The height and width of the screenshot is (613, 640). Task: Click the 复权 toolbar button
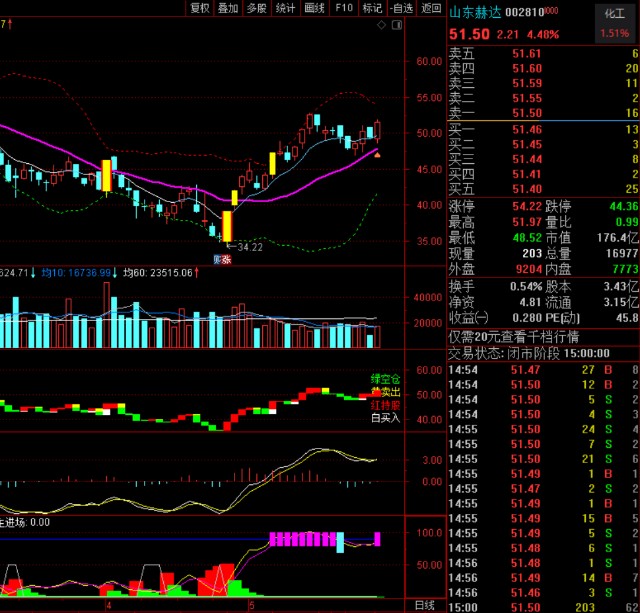[200, 8]
